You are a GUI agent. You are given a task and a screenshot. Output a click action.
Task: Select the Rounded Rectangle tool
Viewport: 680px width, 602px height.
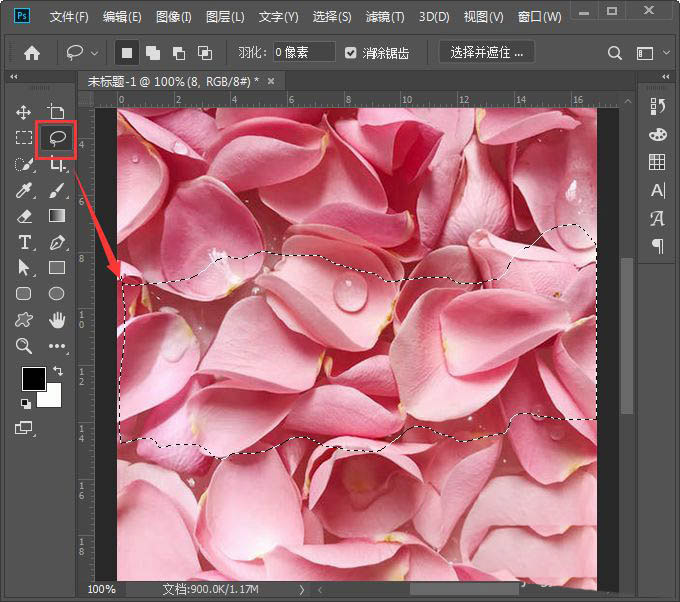[x=23, y=294]
